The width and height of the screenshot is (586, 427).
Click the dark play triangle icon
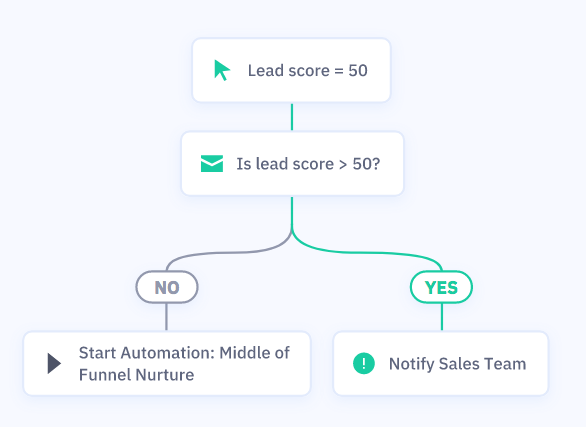tap(54, 363)
